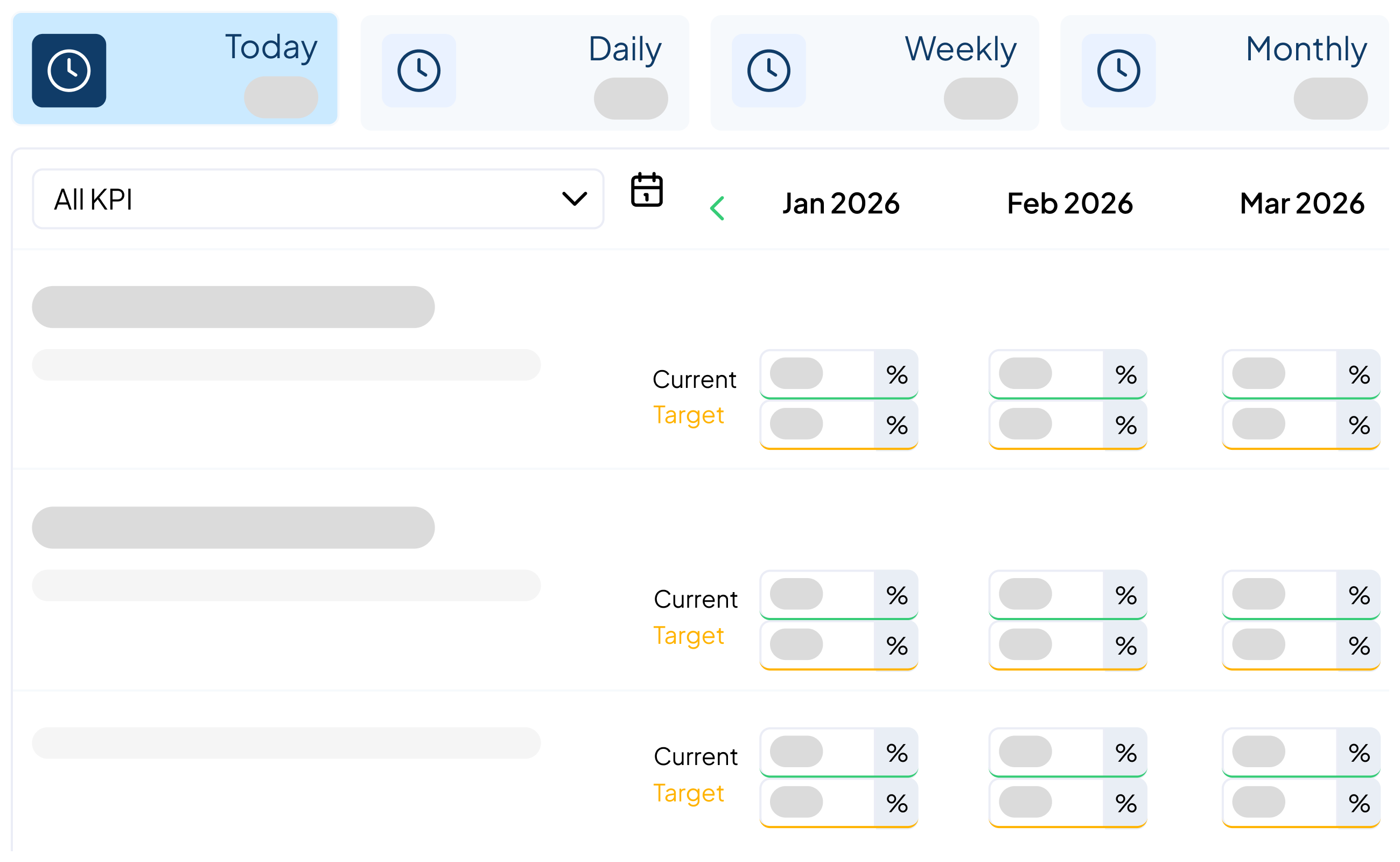Click the Feb 2026 column header
This screenshot has height=862, width=1400.
[1069, 204]
